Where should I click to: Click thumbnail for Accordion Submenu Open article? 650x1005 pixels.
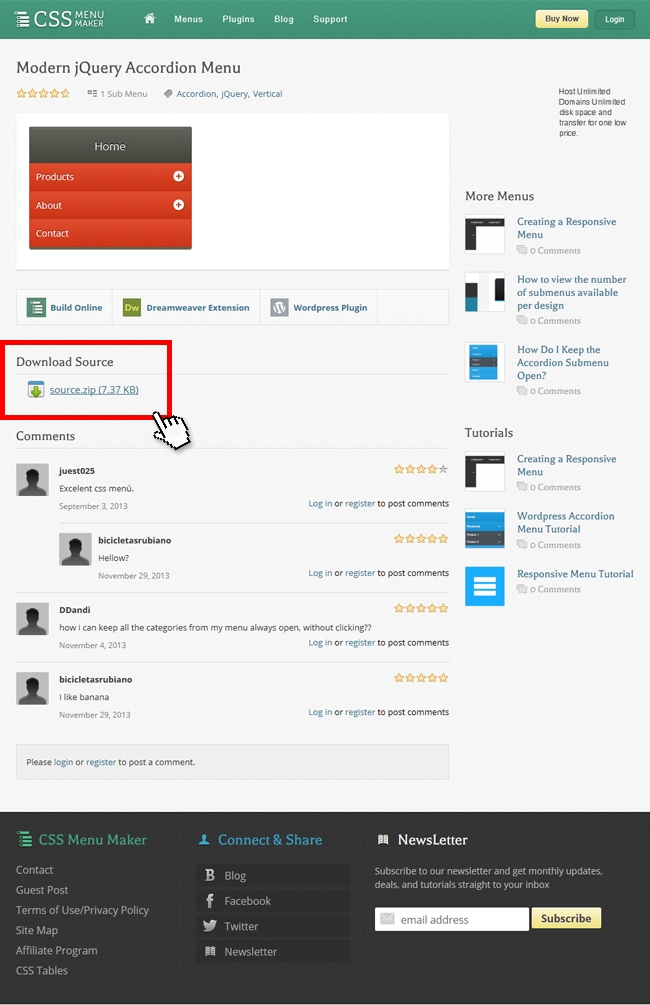click(485, 362)
